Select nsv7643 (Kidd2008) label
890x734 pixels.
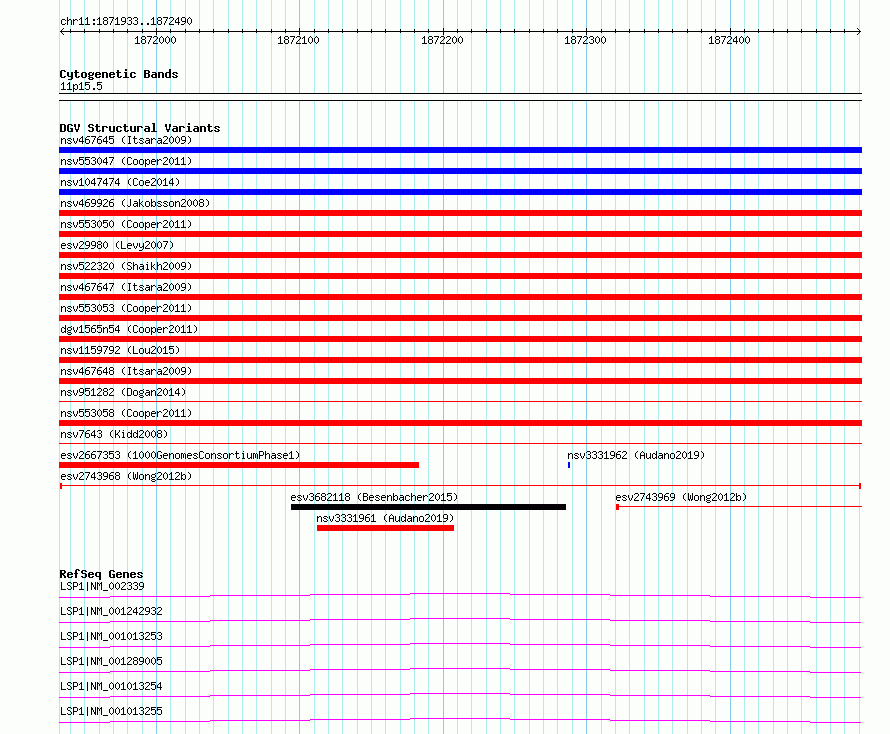(x=114, y=434)
